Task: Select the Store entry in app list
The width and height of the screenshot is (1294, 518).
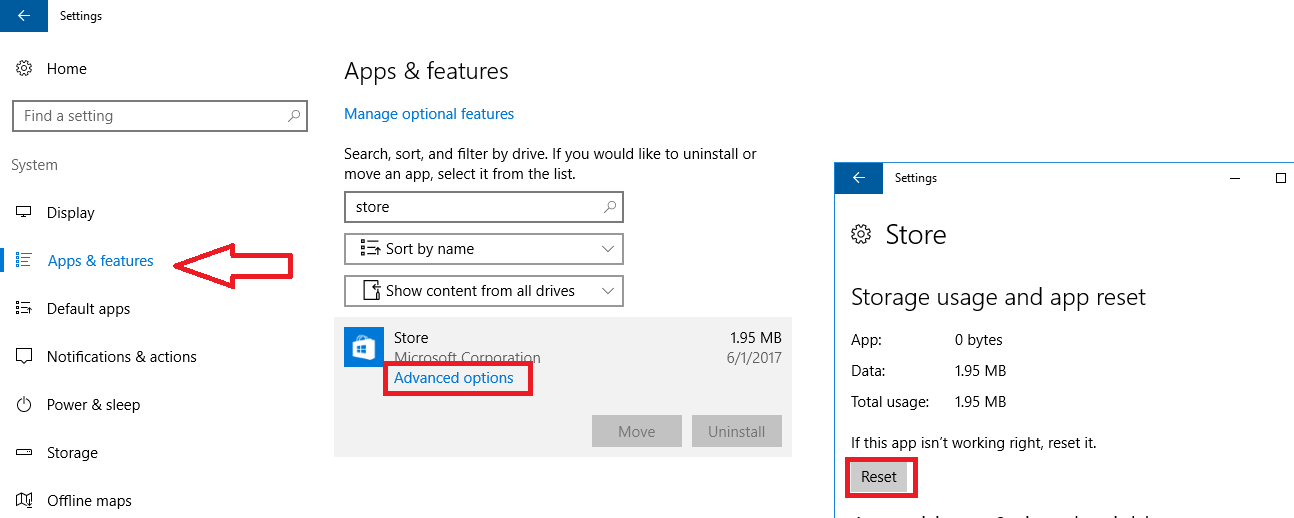Action: pos(563,387)
